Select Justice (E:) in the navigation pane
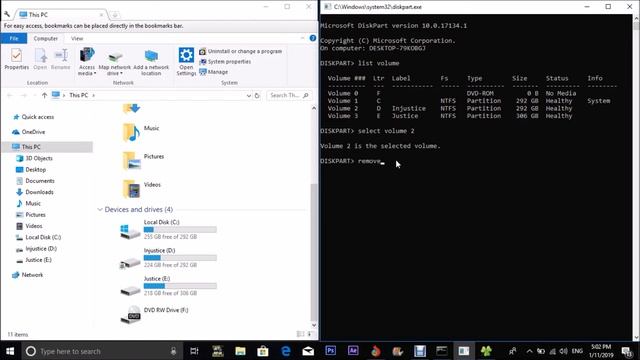The image size is (640, 360). pyautogui.click(x=38, y=260)
